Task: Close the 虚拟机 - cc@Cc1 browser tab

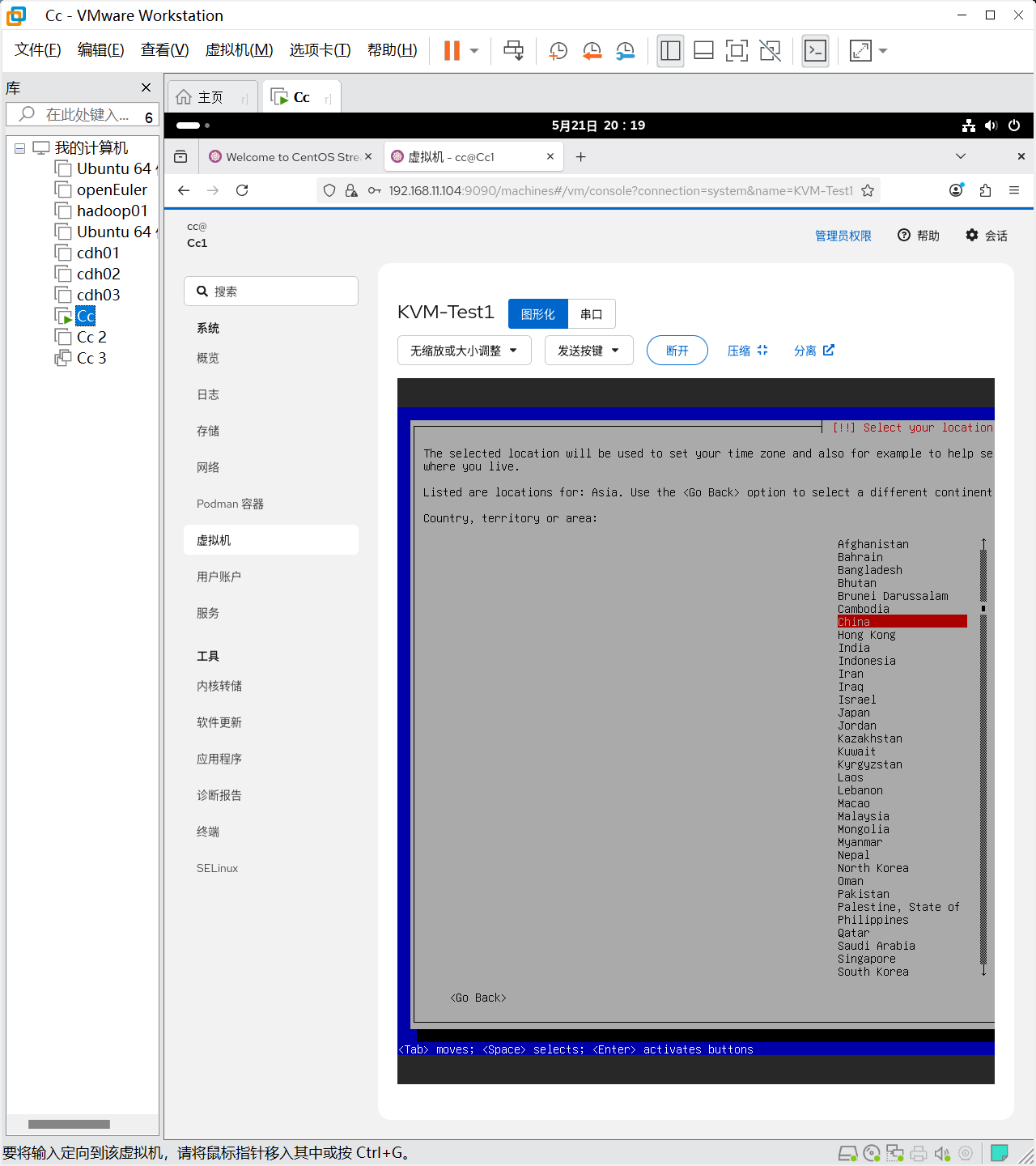Action: point(550,156)
